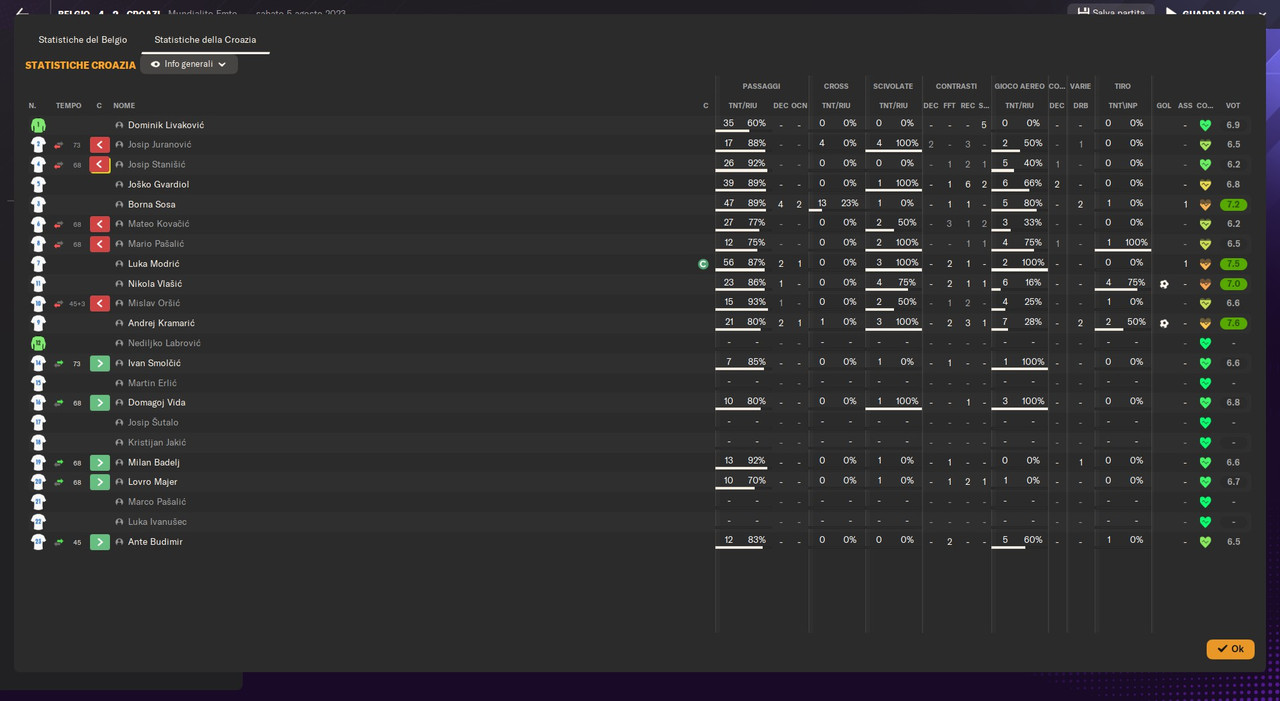1280x701 pixels.
Task: Click Dominik Livaković's green goalkeeper shirt icon
Action: tap(38, 125)
